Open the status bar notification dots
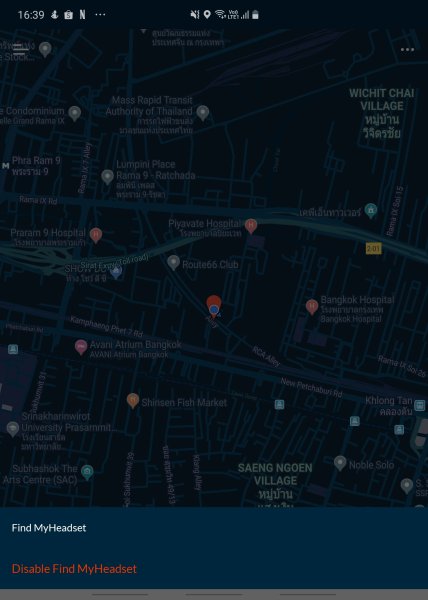Screen dimensions: 428x600 100,15
